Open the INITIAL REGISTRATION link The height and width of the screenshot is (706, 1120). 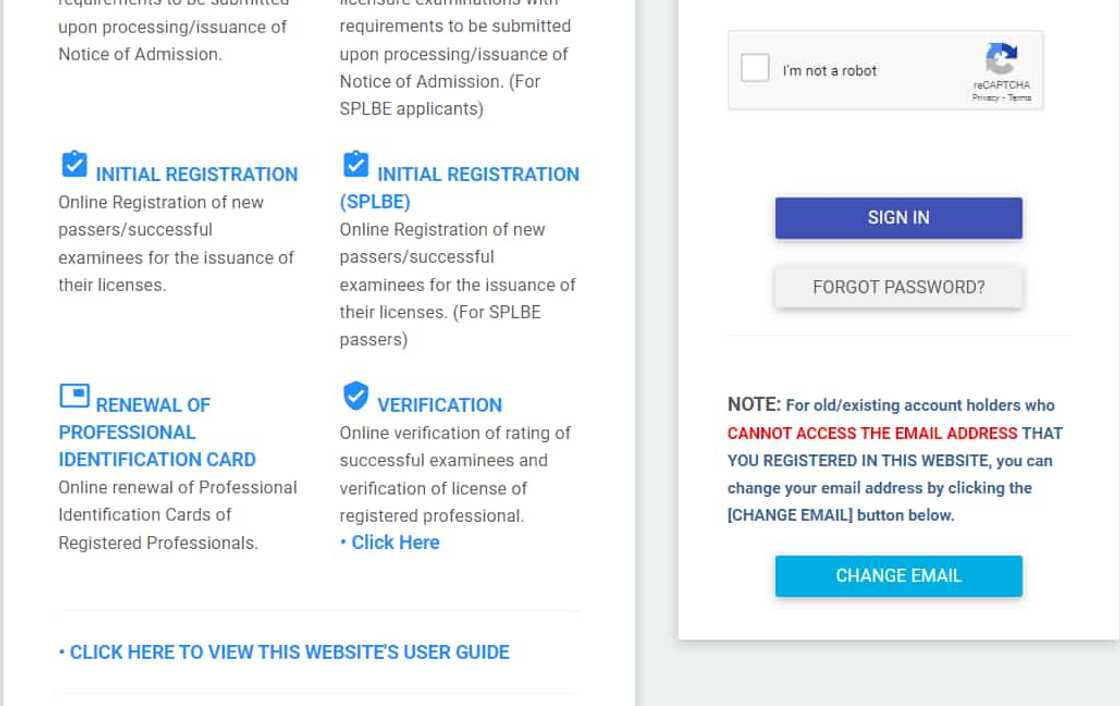pos(197,174)
